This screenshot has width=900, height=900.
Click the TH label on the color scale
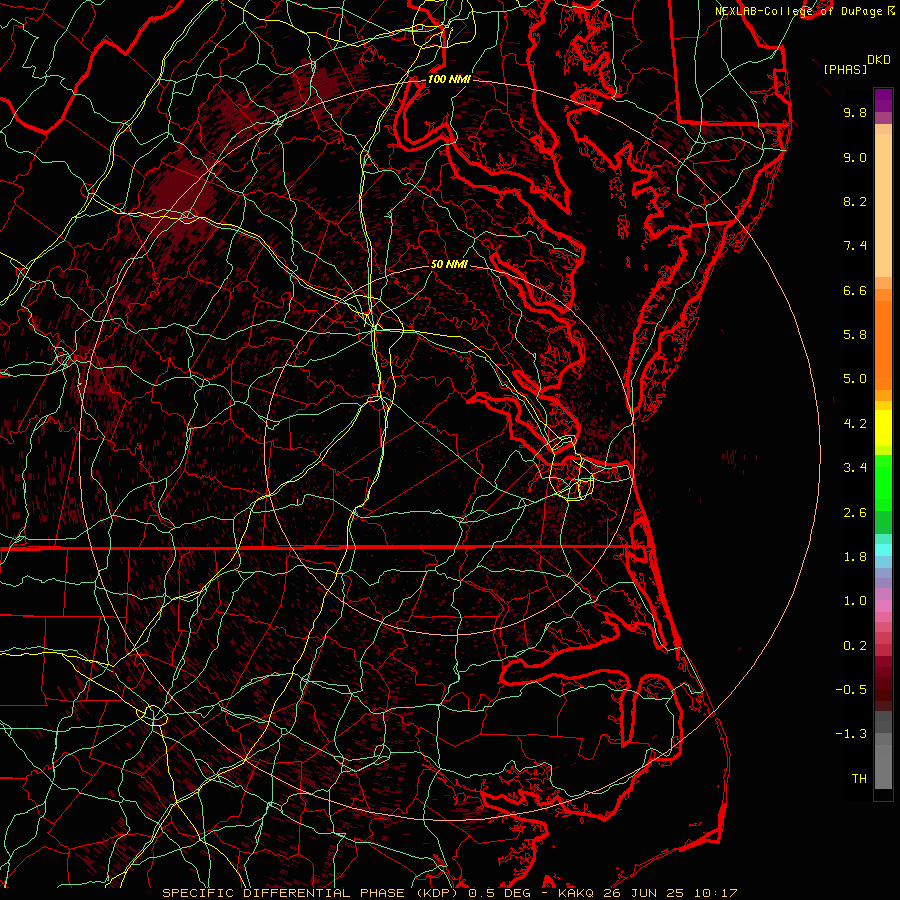click(859, 779)
